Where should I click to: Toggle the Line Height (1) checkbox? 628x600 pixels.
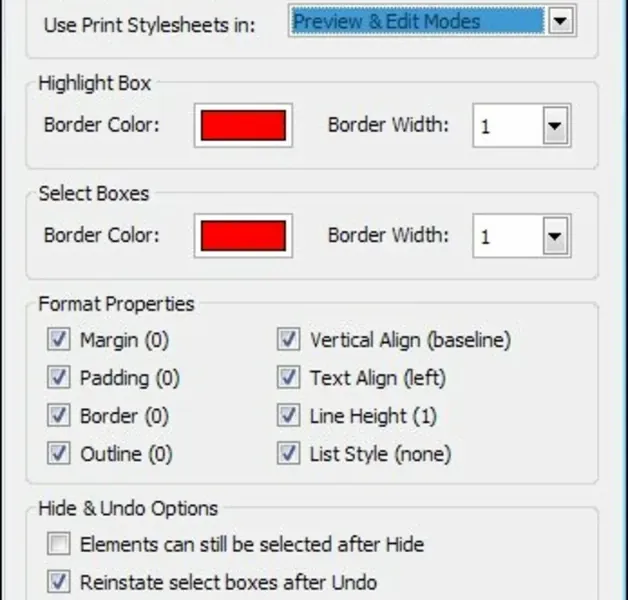[x=289, y=416]
